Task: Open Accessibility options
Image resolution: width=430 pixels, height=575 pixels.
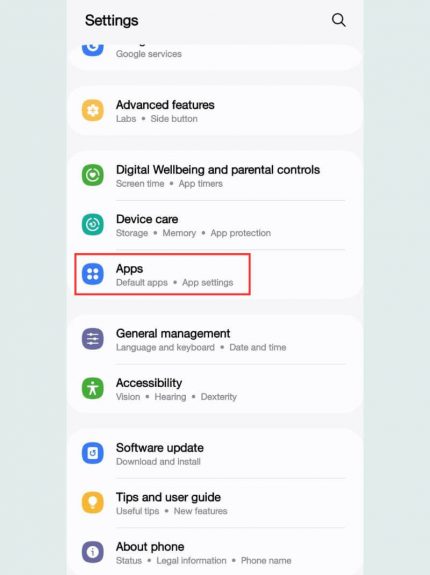Action: [215, 389]
